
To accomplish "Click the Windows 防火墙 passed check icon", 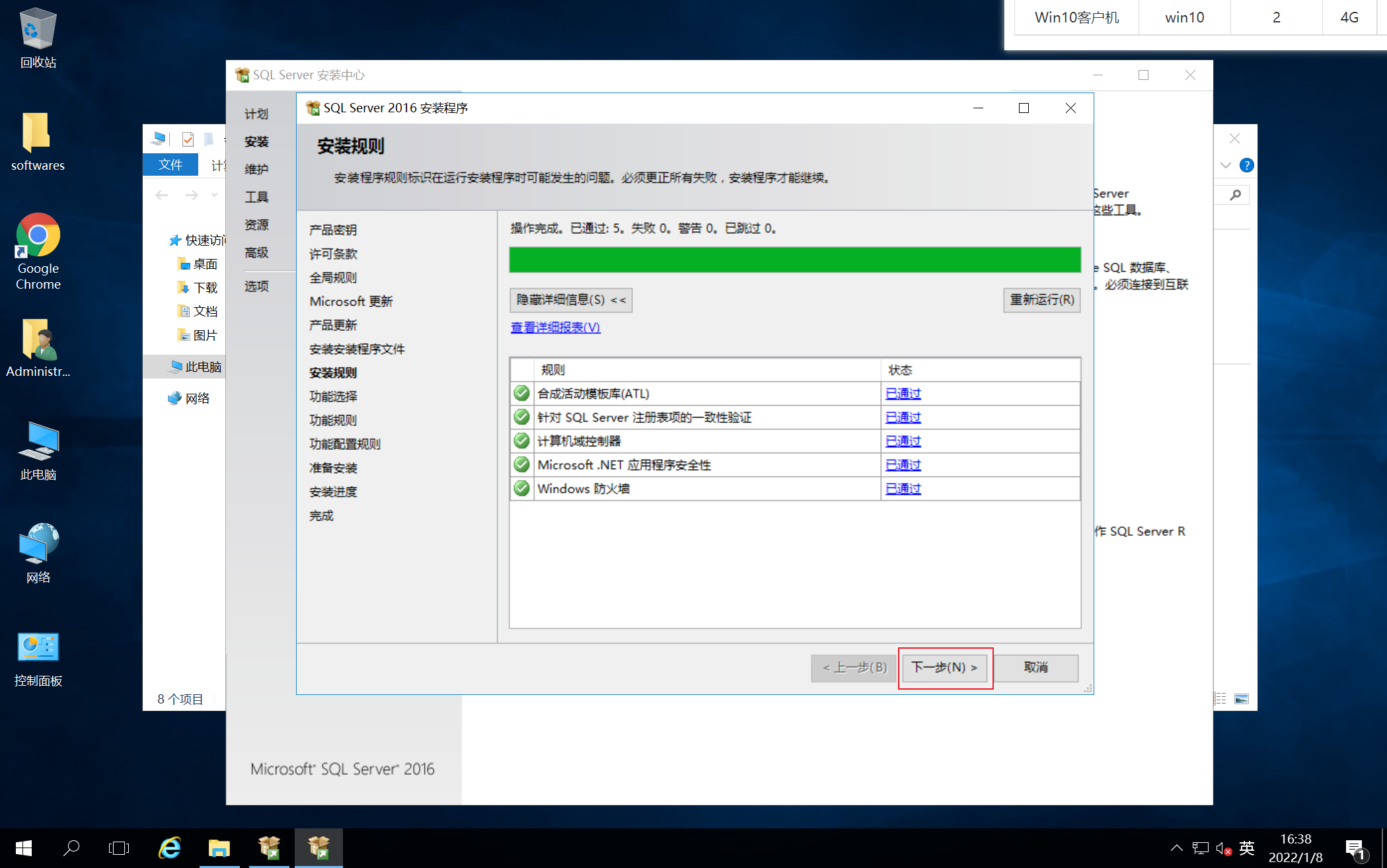I will click(x=521, y=489).
